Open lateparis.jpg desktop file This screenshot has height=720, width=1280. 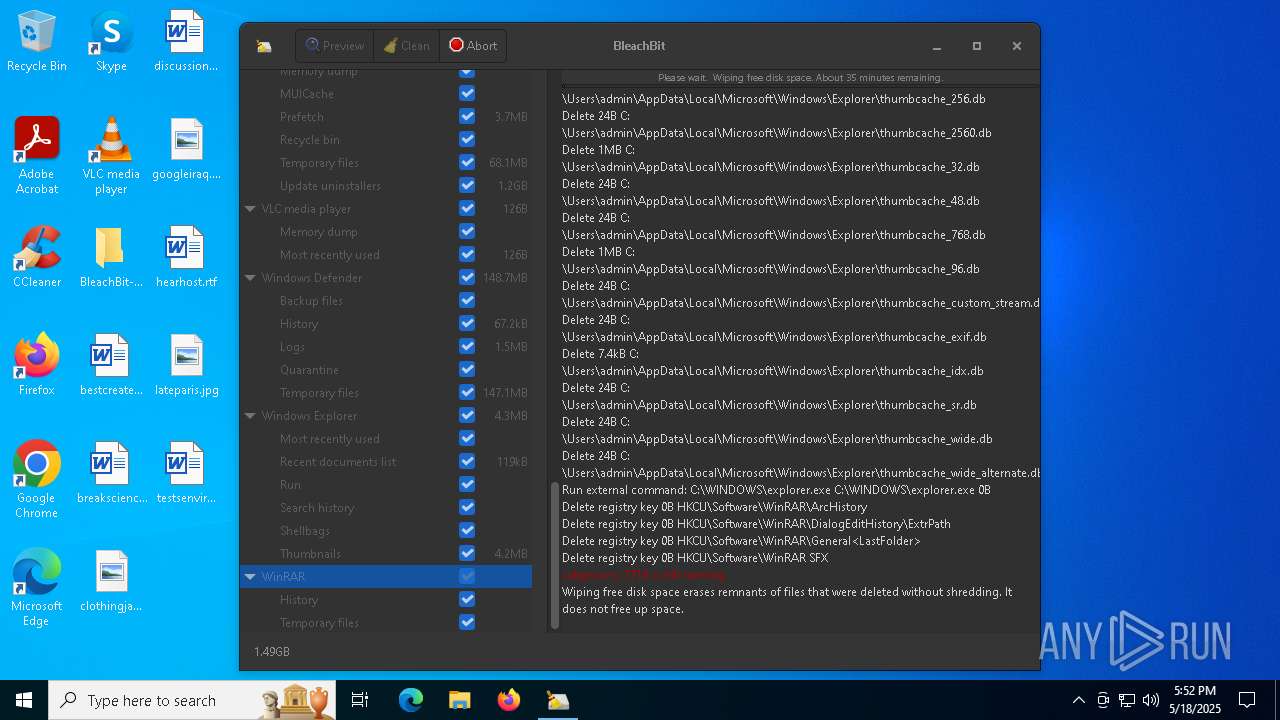[x=186, y=365]
